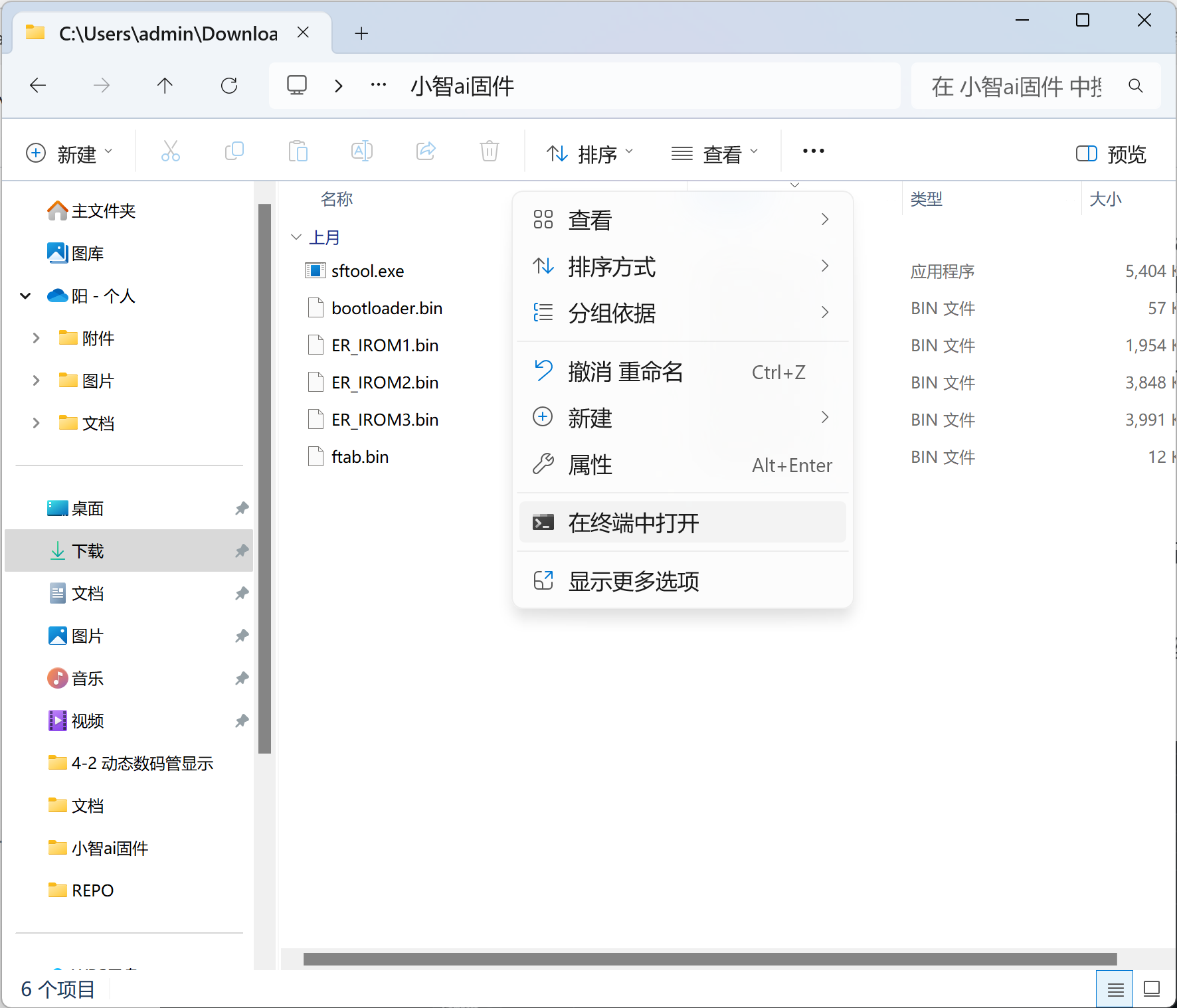Click the Cut scissors icon in toolbar

171,152
